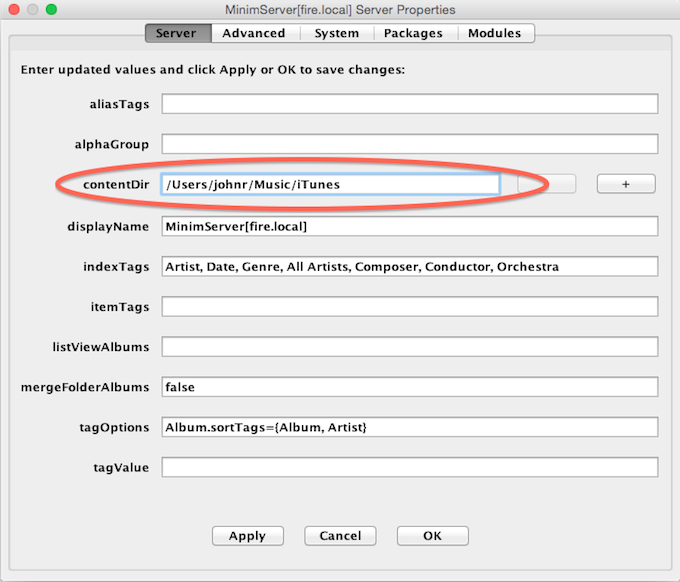Close the Server Properties window

[x=14, y=9]
